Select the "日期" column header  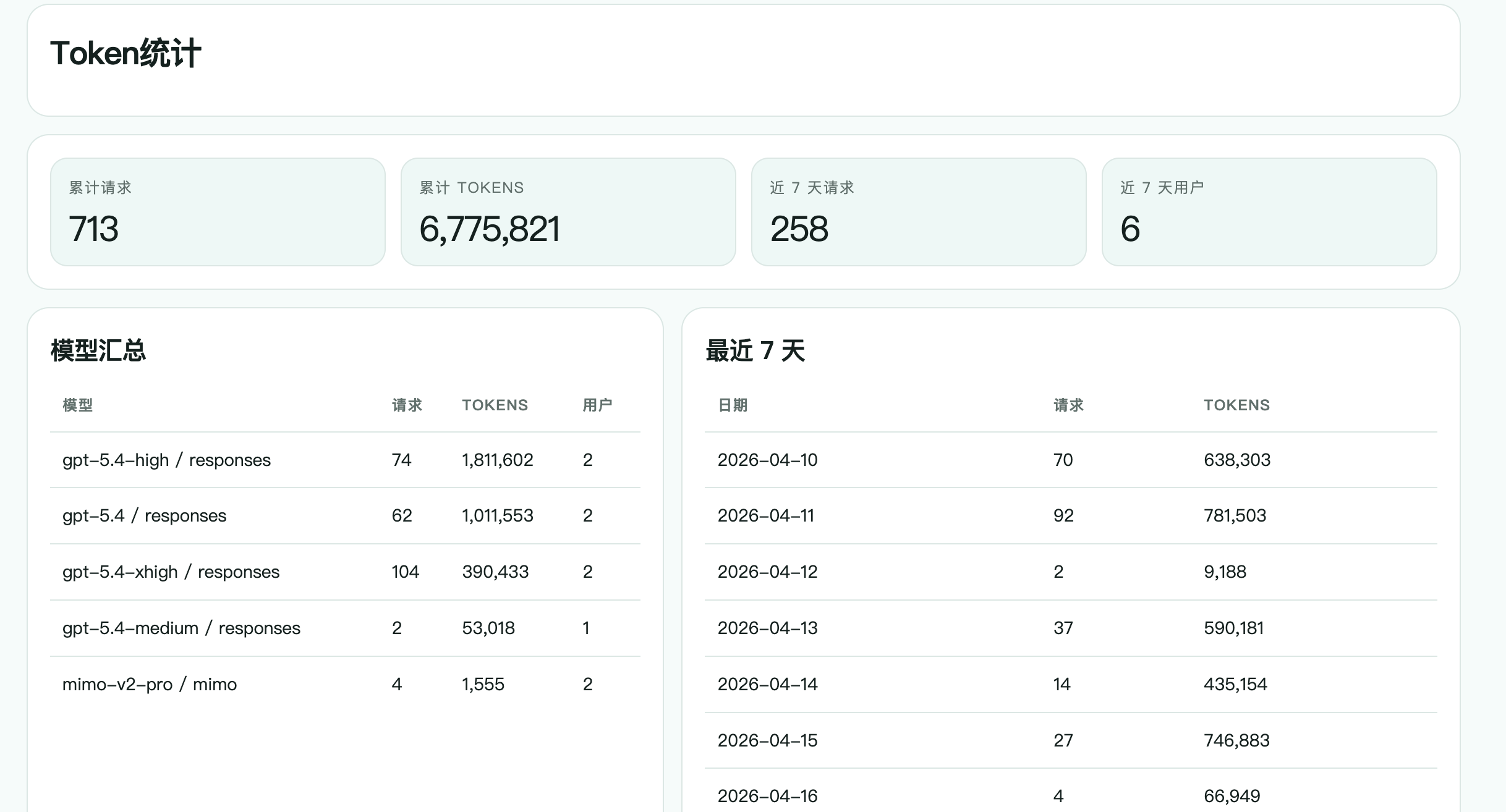click(x=733, y=405)
